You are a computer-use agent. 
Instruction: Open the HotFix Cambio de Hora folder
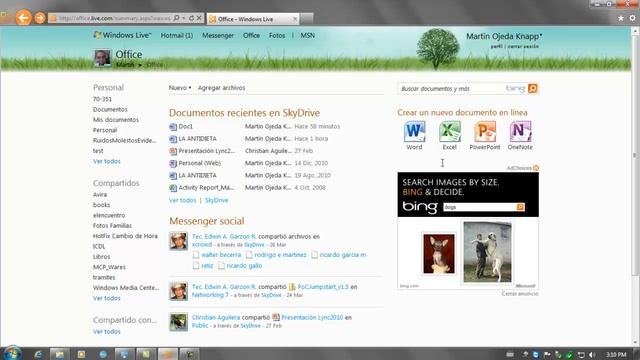(125, 236)
